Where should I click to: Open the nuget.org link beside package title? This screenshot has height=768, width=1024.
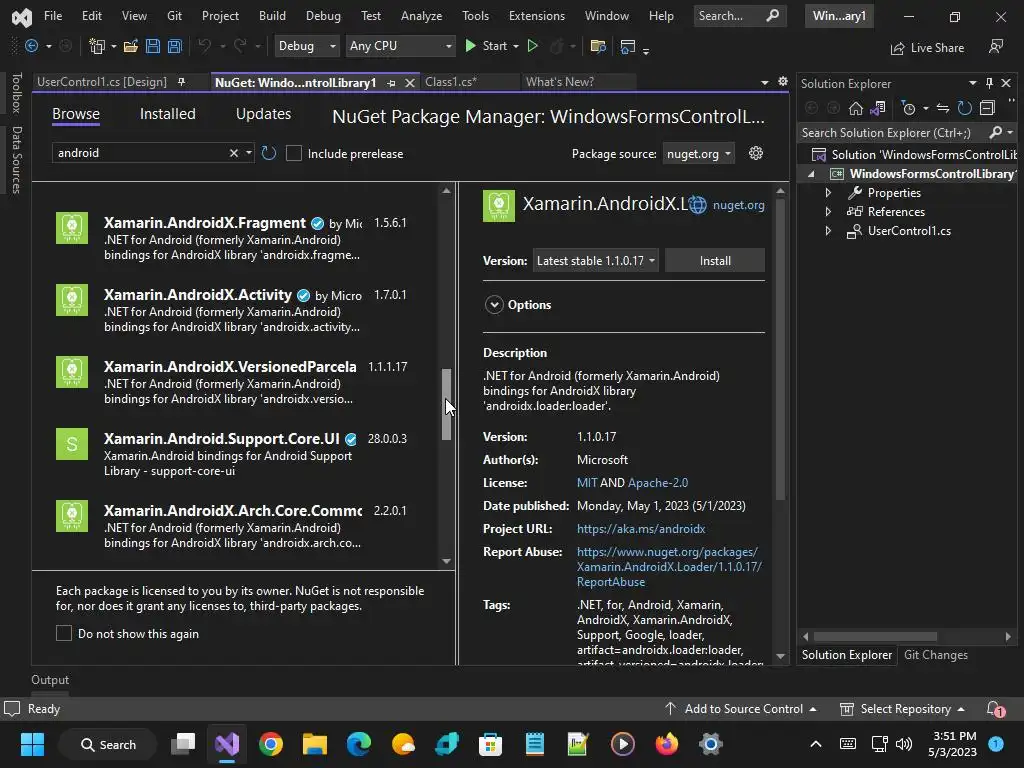tap(739, 205)
